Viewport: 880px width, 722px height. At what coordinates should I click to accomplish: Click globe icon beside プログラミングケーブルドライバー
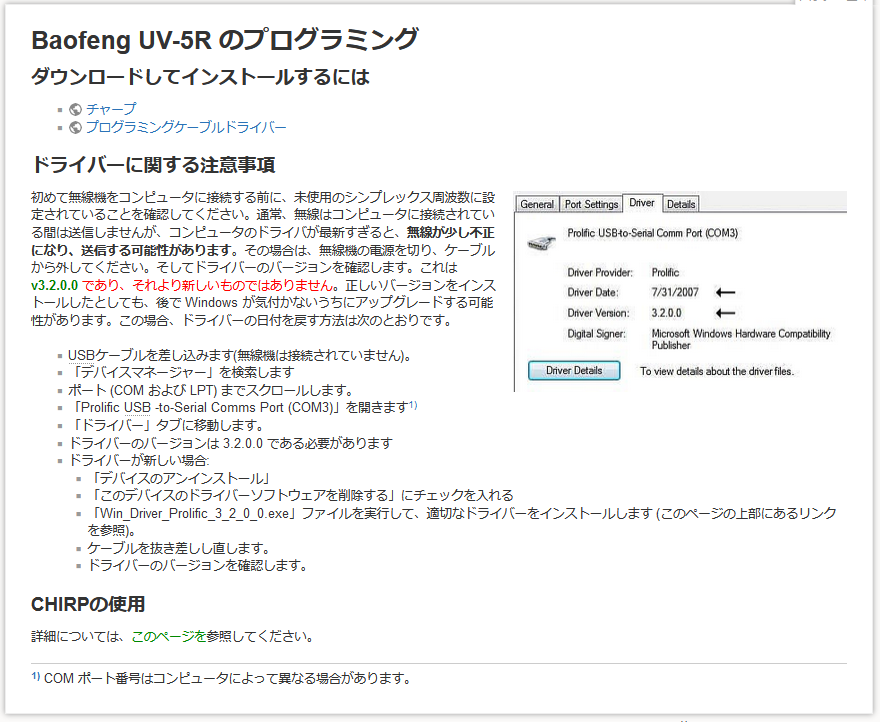pos(75,127)
